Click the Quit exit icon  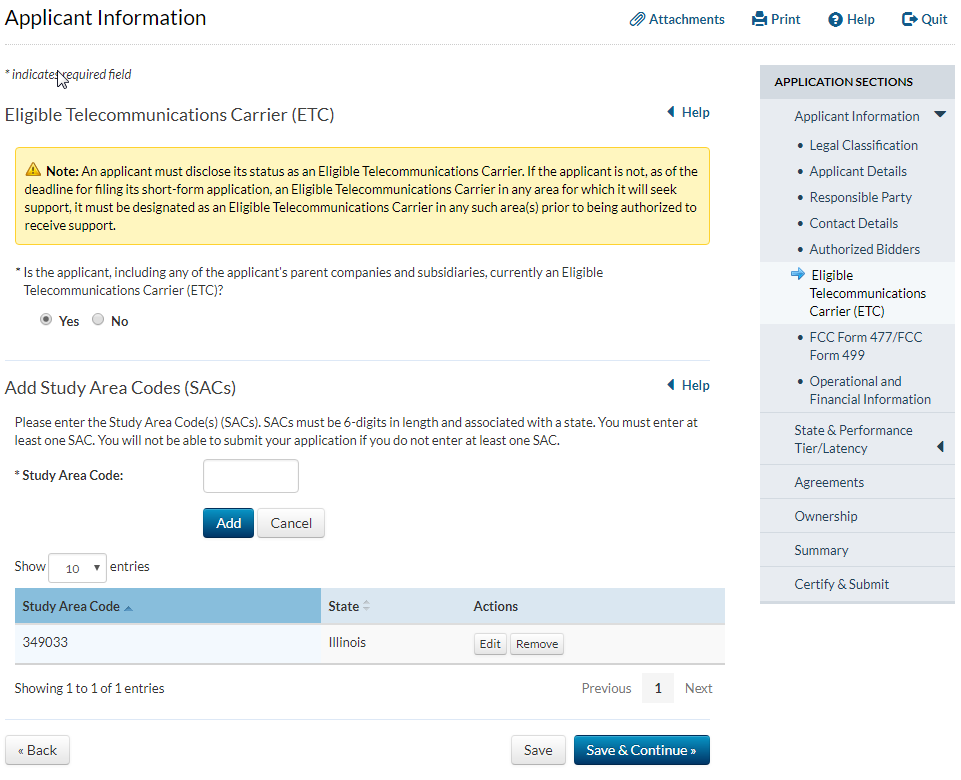pos(909,20)
